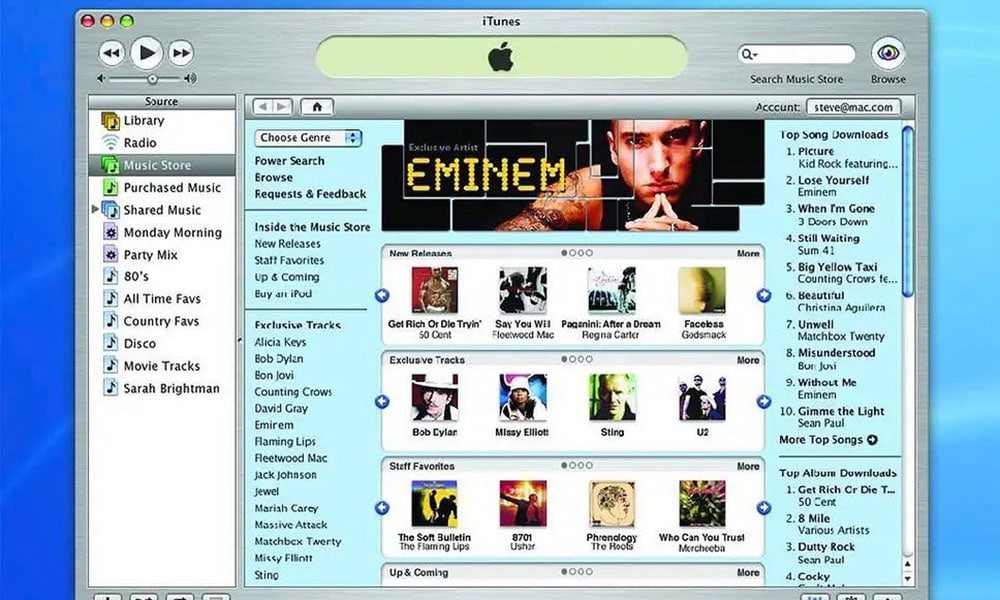Adjust the volume slider
This screenshot has height=600, width=1000.
152,78
